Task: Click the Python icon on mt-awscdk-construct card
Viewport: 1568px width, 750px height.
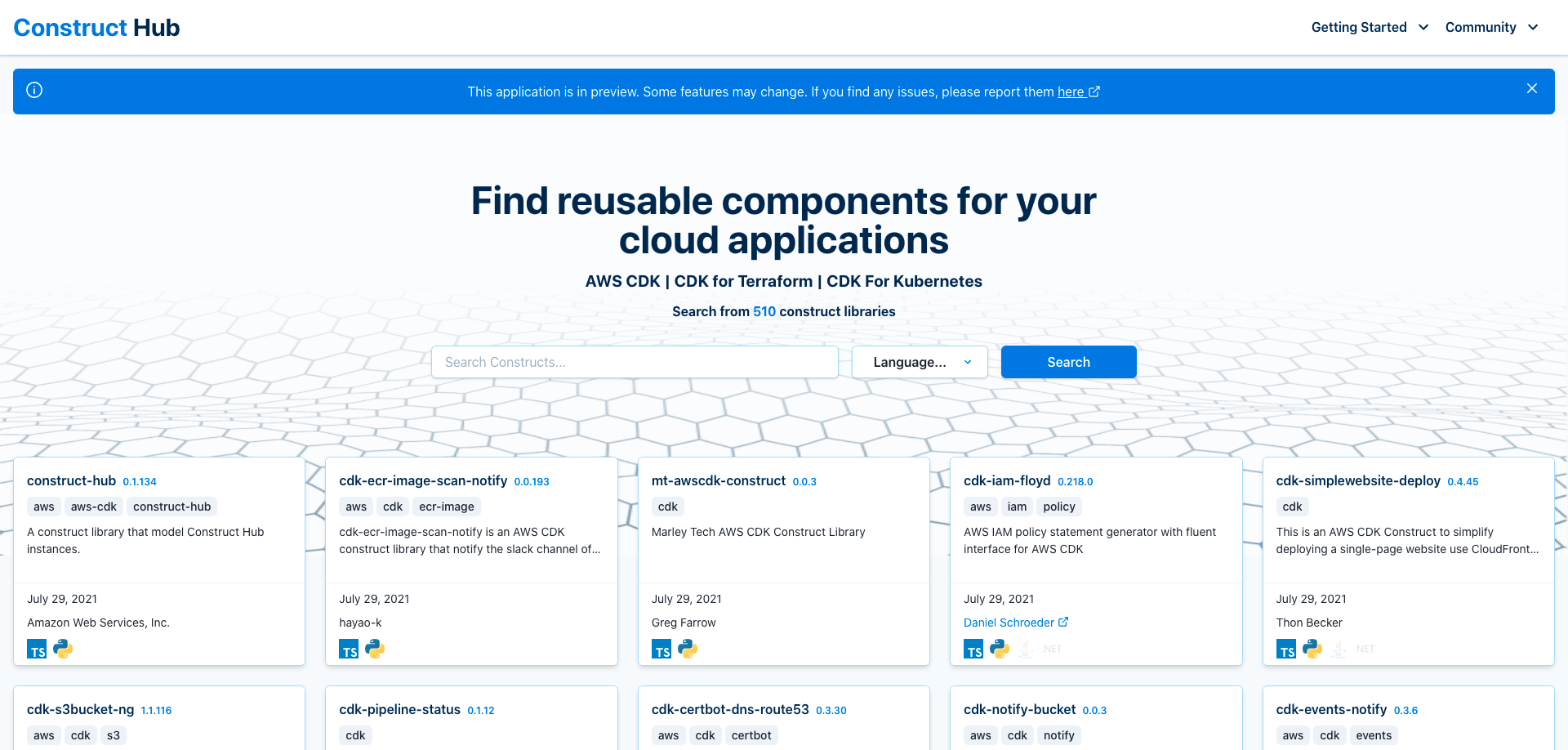Action: coord(688,649)
